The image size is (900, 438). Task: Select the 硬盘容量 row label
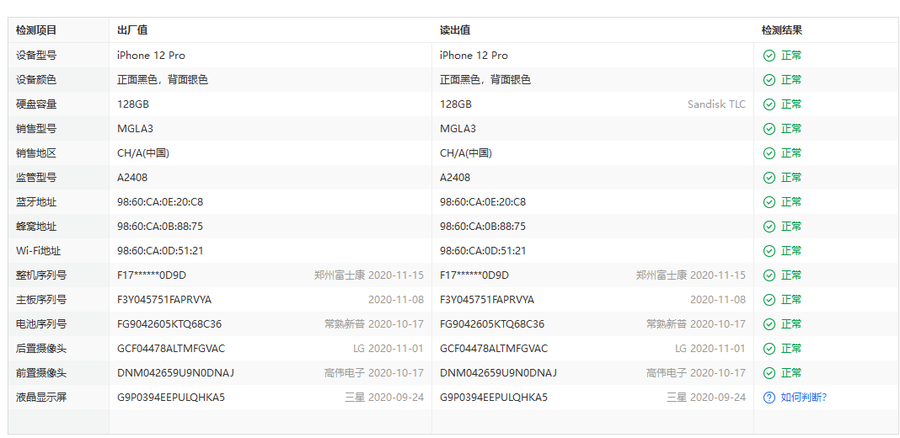36,104
